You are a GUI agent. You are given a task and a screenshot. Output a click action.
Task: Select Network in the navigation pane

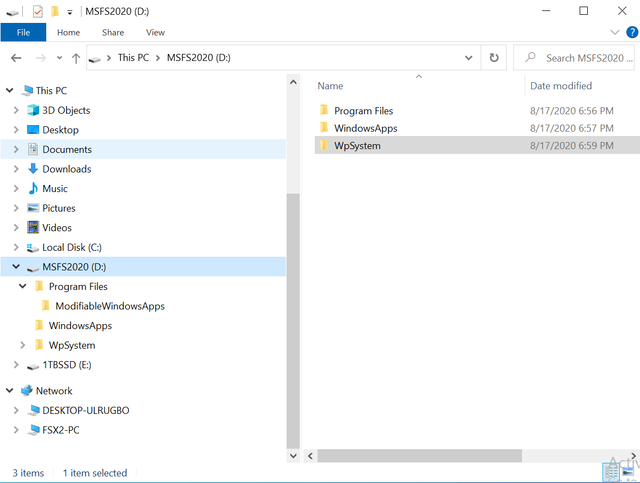pos(54,391)
